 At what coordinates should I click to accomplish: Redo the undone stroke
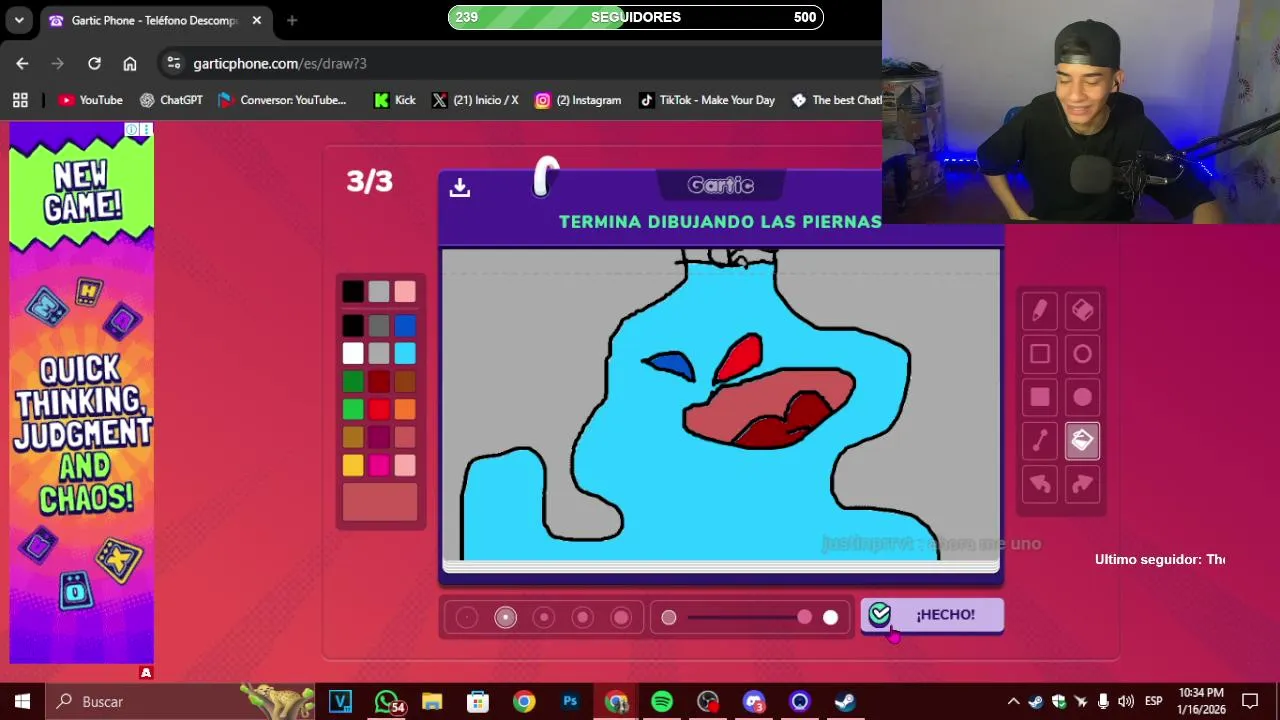click(1083, 484)
